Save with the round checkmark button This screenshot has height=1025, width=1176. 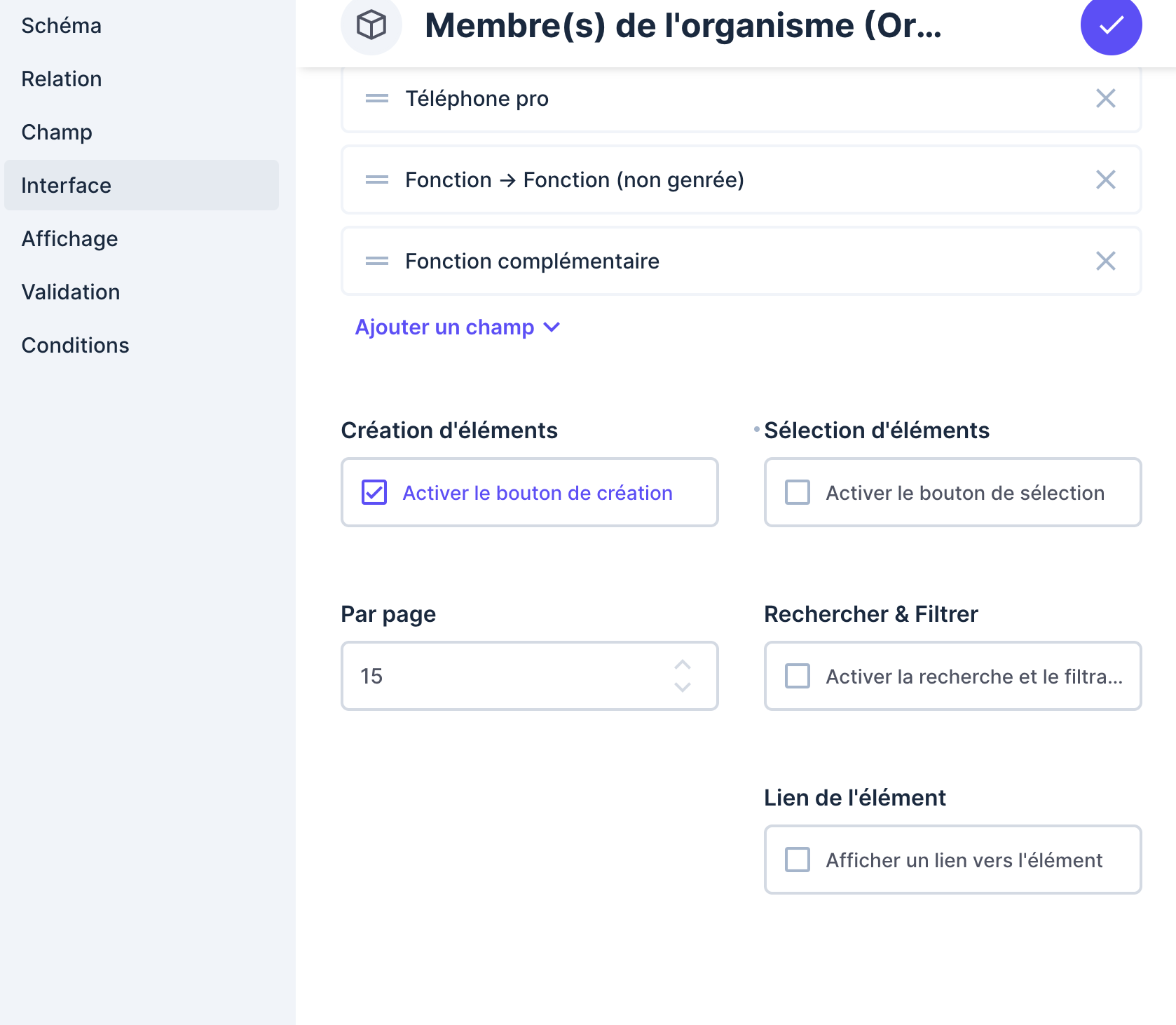coord(1110,26)
